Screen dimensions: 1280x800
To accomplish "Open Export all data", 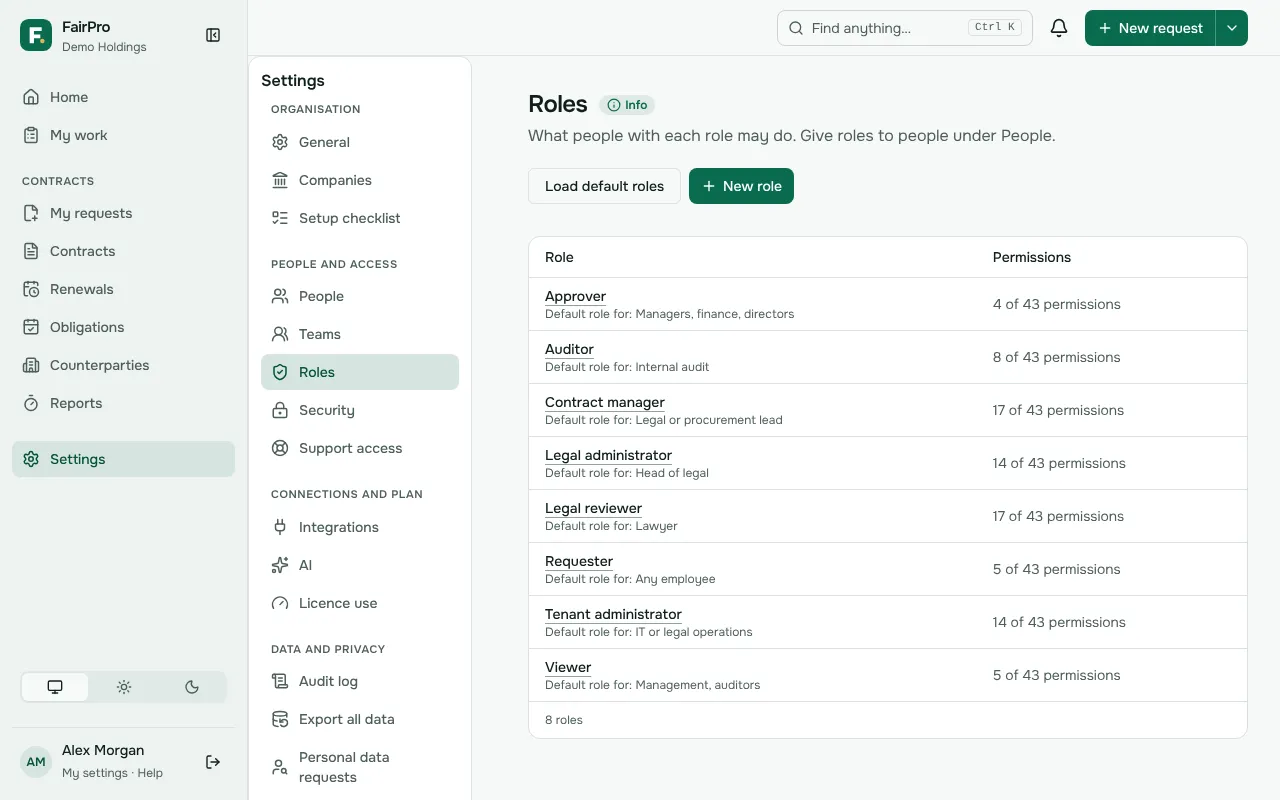I will (x=360, y=719).
